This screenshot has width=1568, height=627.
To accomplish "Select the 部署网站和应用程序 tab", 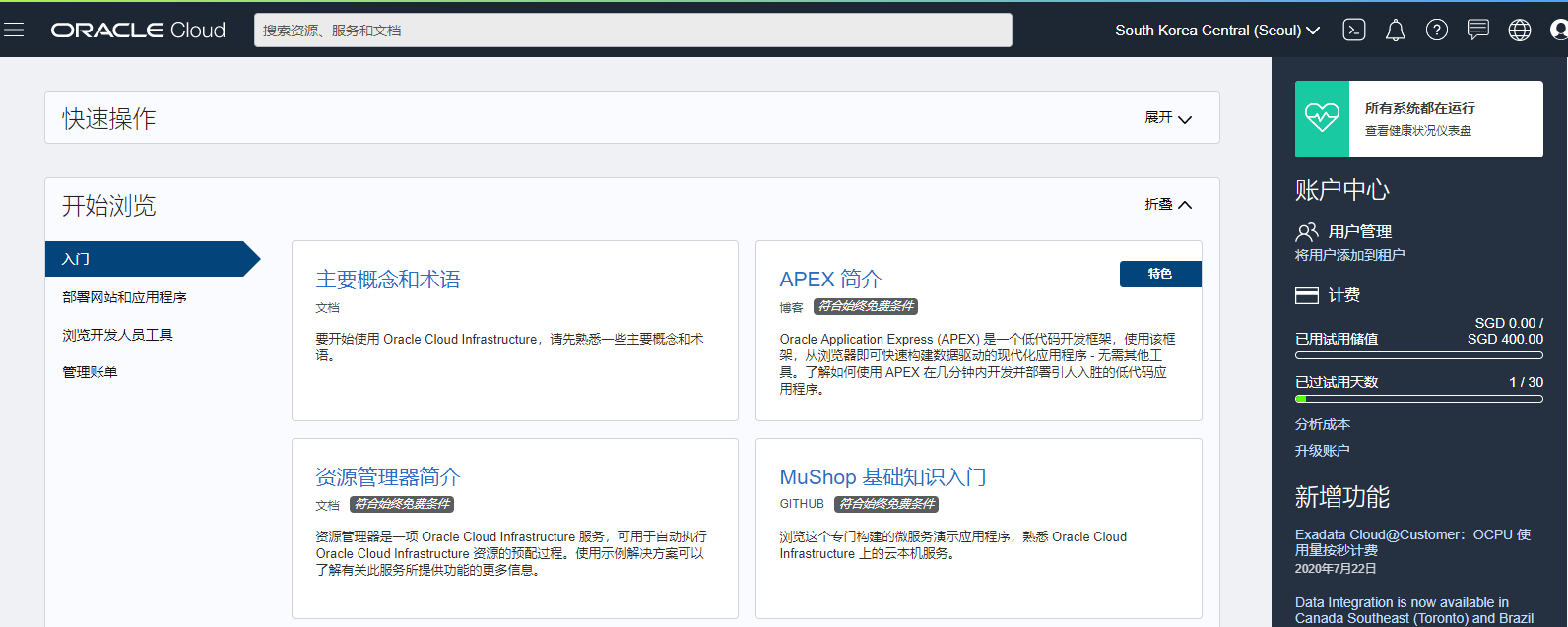I will 125,297.
